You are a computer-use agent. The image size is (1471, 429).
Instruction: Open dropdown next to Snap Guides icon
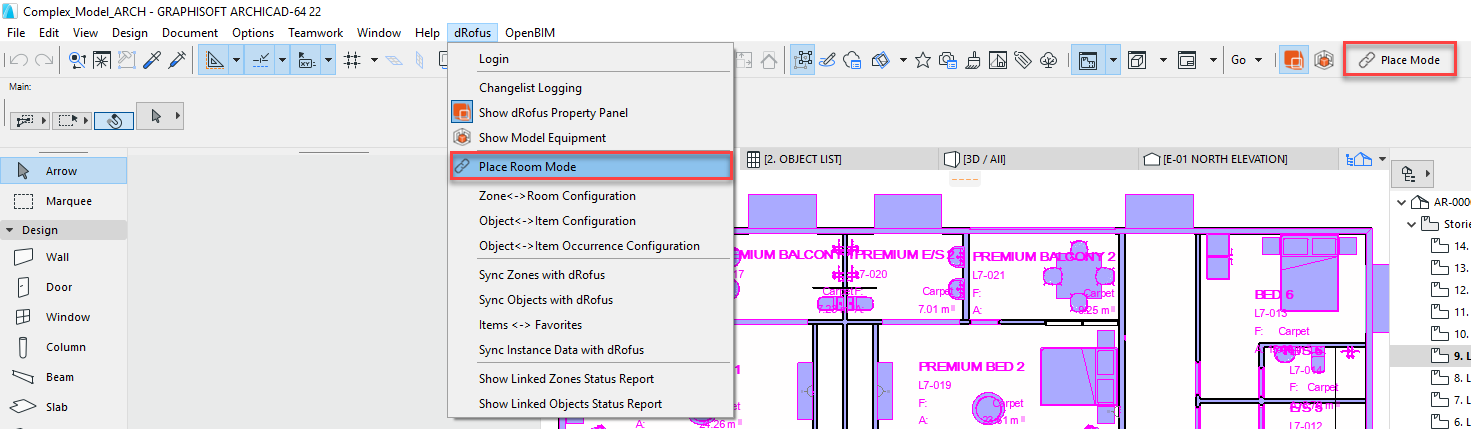tap(283, 60)
